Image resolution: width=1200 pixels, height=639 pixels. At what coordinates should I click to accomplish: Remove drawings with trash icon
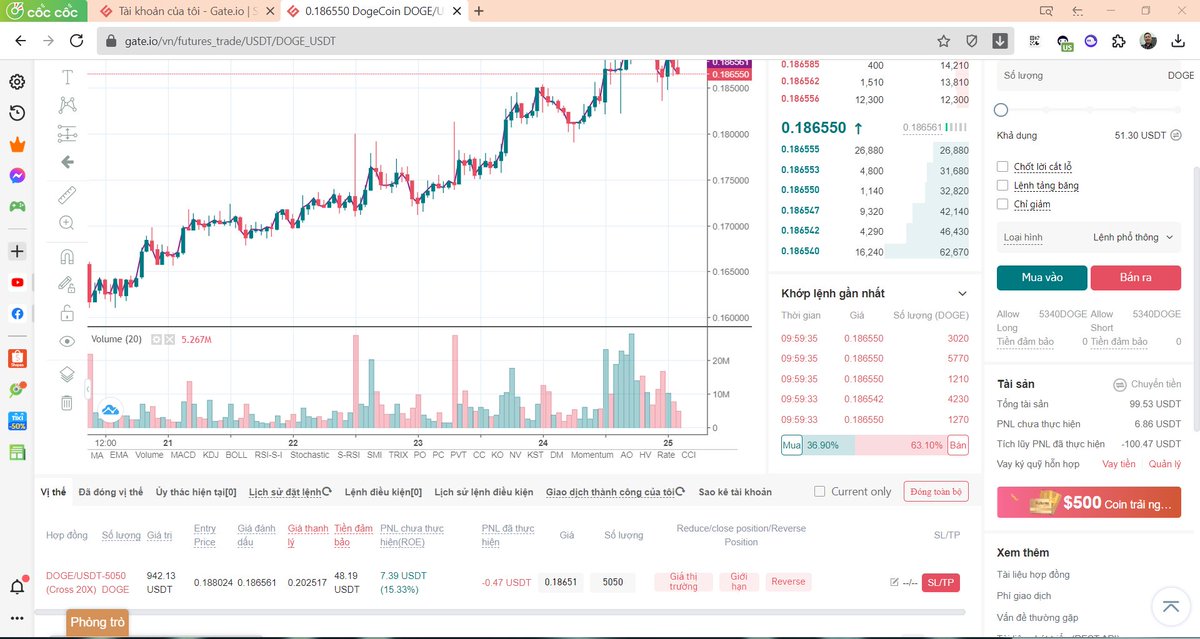[x=67, y=403]
